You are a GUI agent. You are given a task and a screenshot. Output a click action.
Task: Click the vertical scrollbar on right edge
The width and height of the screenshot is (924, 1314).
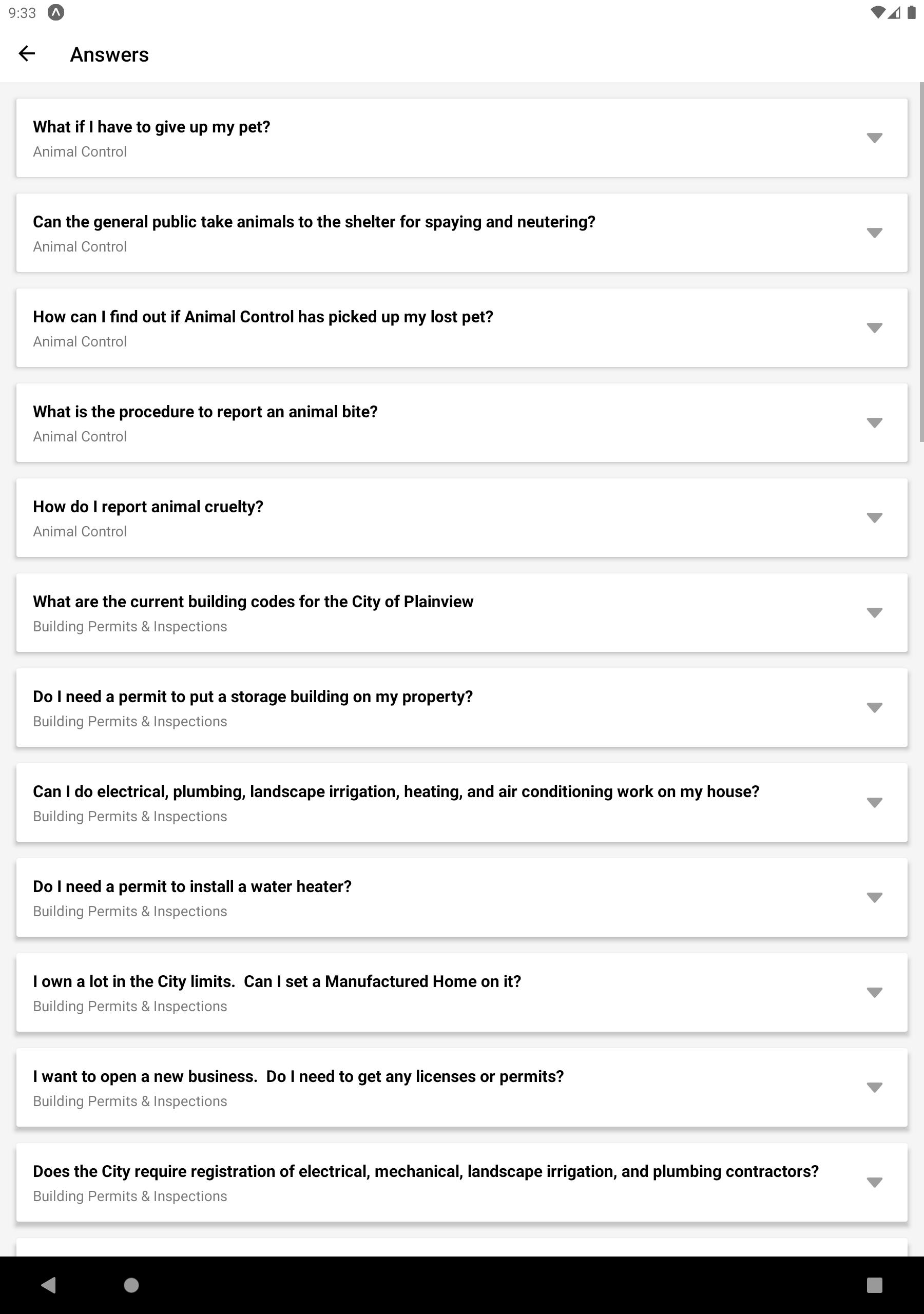(921, 262)
